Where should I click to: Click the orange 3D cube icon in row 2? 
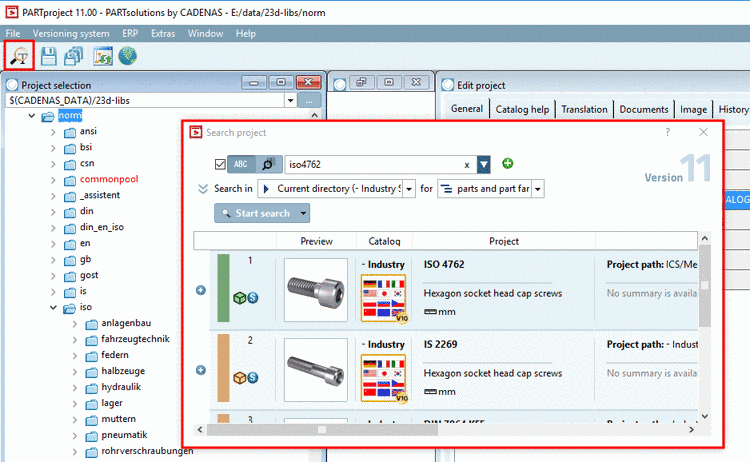(239, 378)
